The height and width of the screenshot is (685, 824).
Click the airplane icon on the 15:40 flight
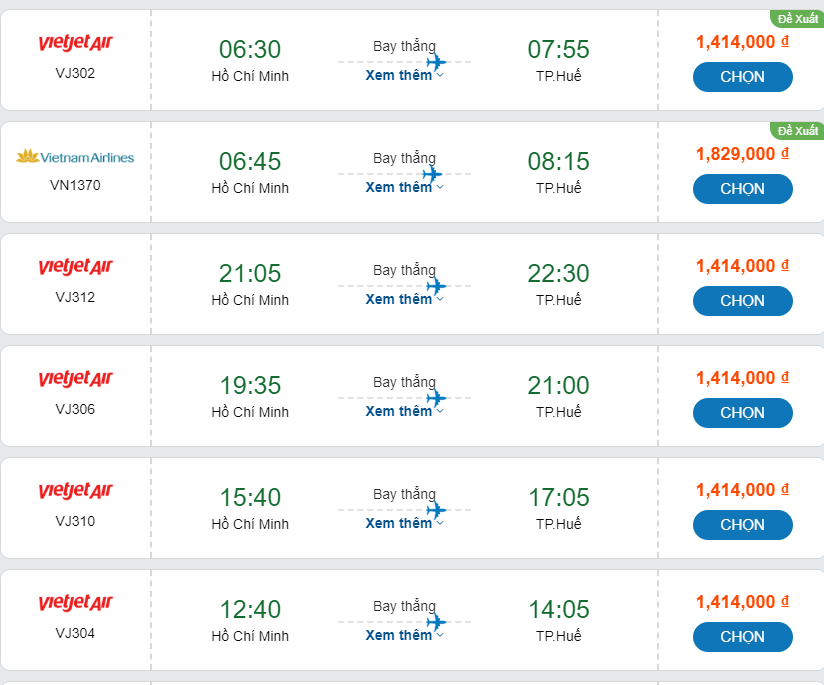click(x=435, y=510)
